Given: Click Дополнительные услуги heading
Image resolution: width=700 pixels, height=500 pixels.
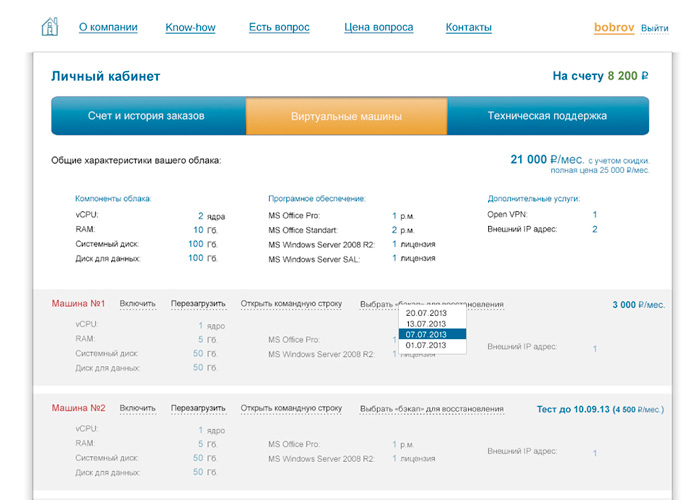Looking at the screenshot, I should tap(533, 199).
